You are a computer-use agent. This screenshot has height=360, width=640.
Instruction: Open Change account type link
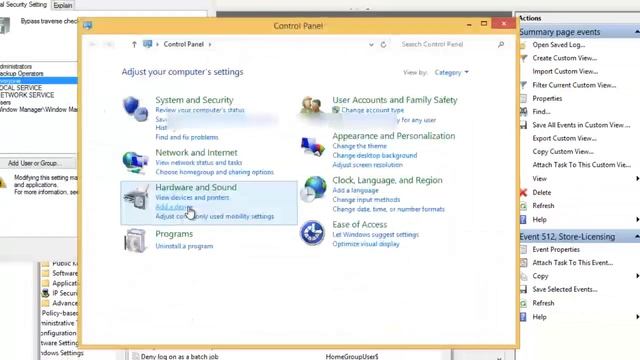tap(372, 110)
